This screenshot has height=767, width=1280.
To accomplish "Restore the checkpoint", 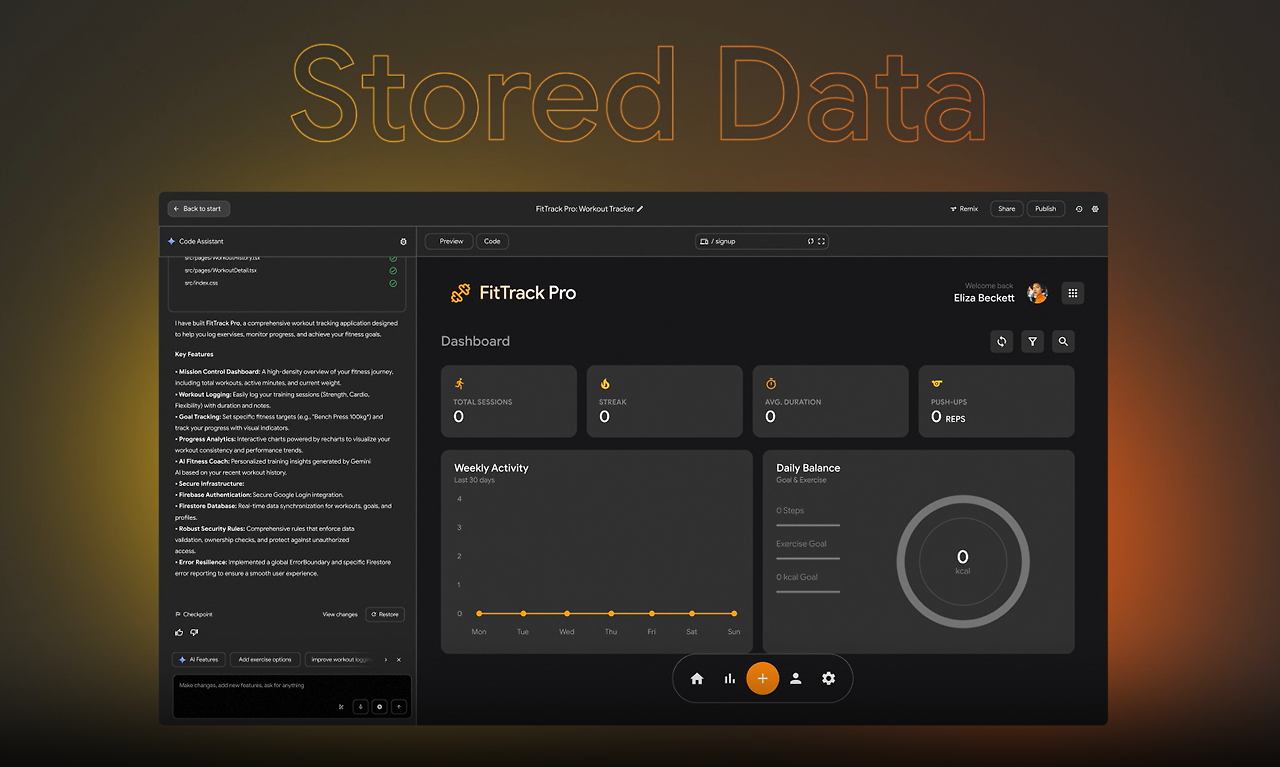I will pyautogui.click(x=385, y=614).
